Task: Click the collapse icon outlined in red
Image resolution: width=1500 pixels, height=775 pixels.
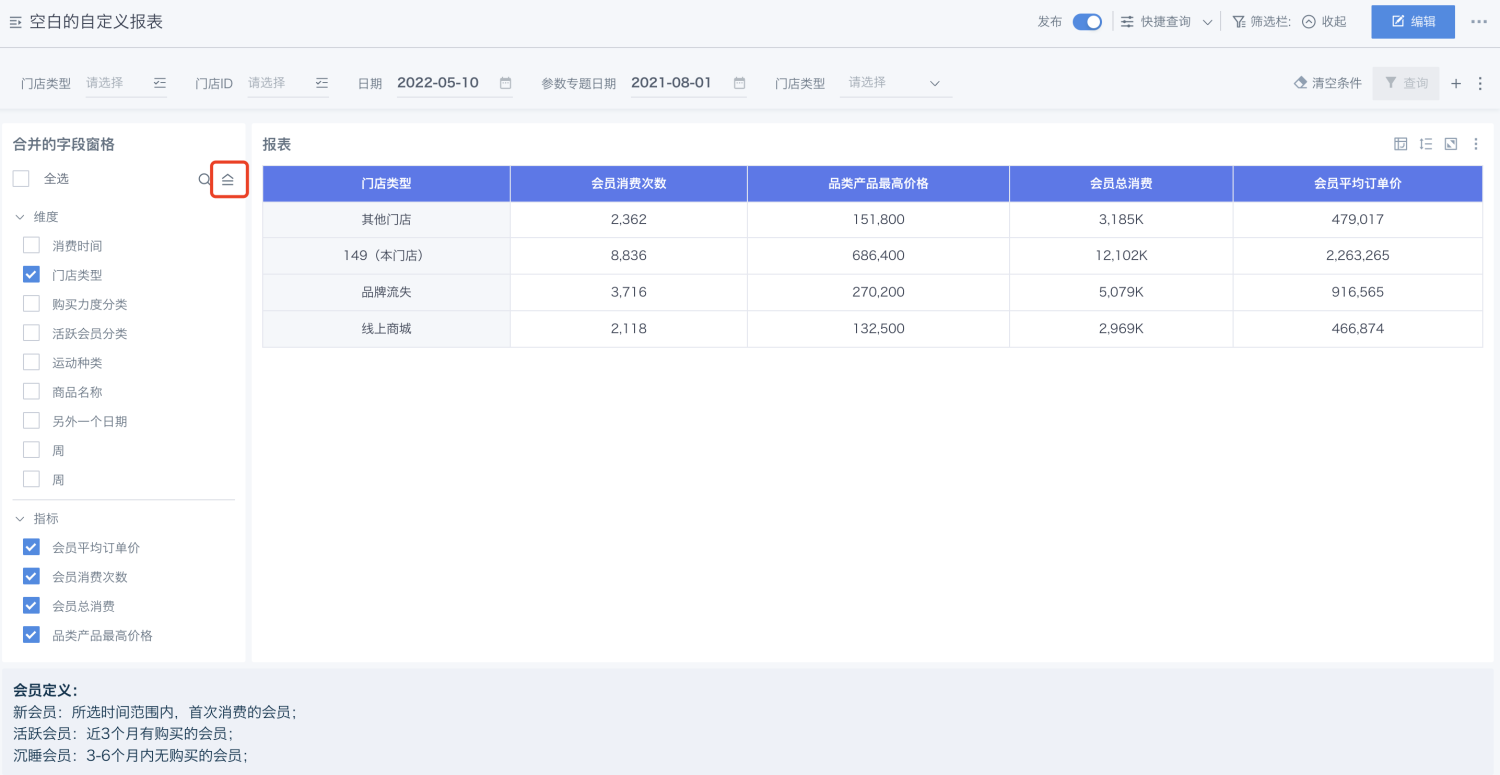Action: click(228, 180)
